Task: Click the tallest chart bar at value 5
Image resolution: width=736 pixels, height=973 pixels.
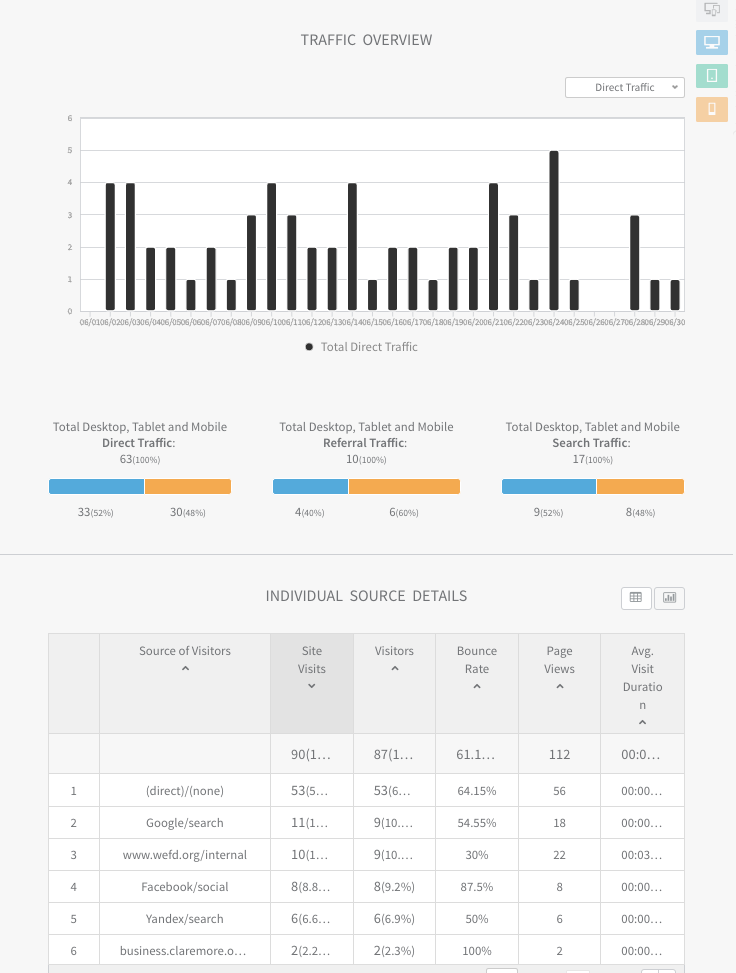Action: [554, 230]
